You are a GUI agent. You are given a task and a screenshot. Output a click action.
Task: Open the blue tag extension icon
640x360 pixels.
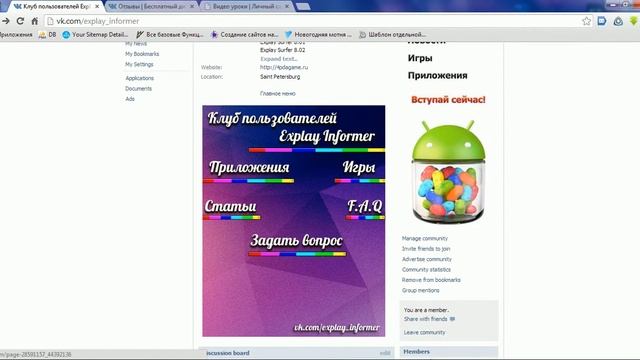tap(602, 21)
